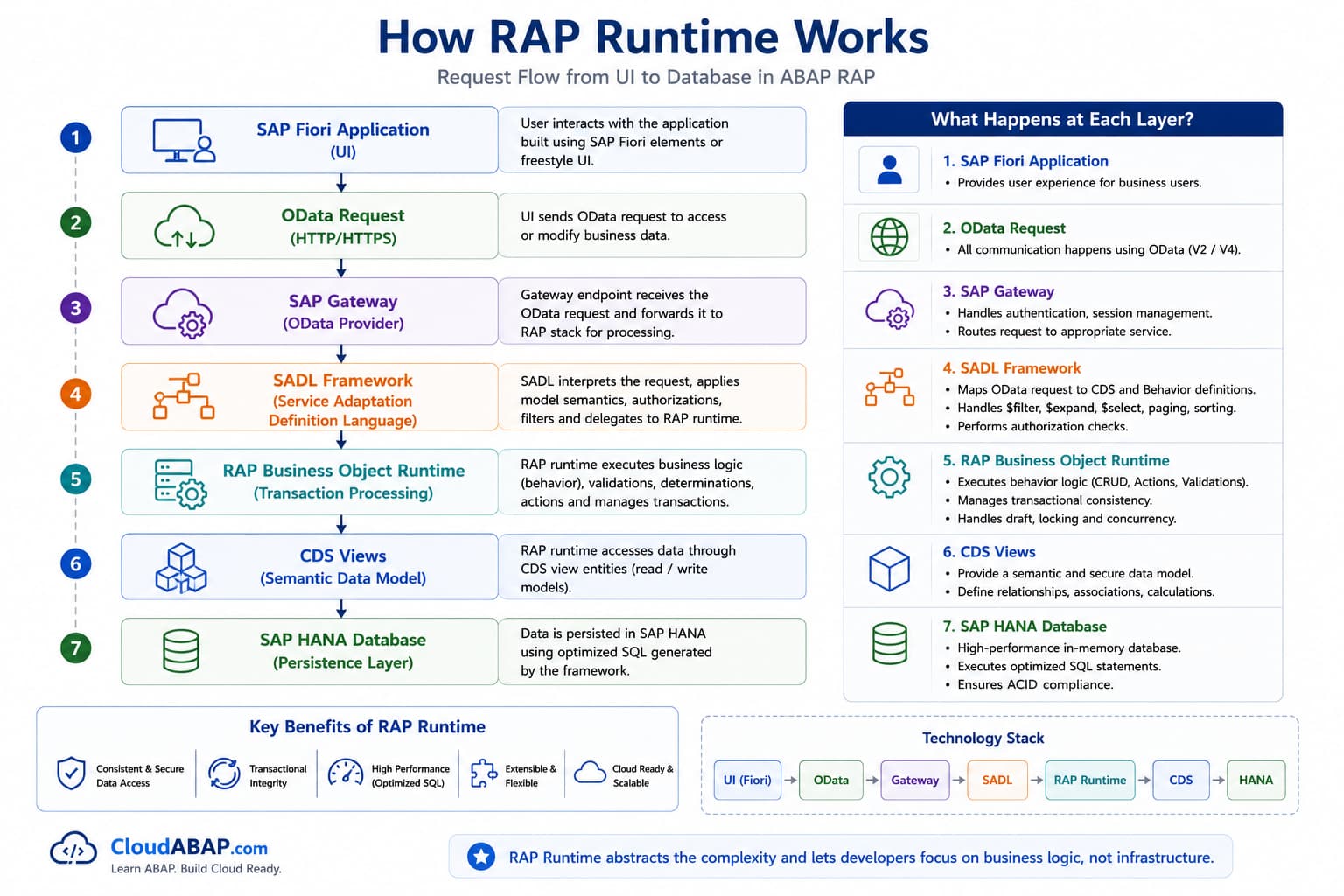Viewport: 1344px width, 896px height.
Task: Open the CloudABAP.com site link
Action: point(189,847)
